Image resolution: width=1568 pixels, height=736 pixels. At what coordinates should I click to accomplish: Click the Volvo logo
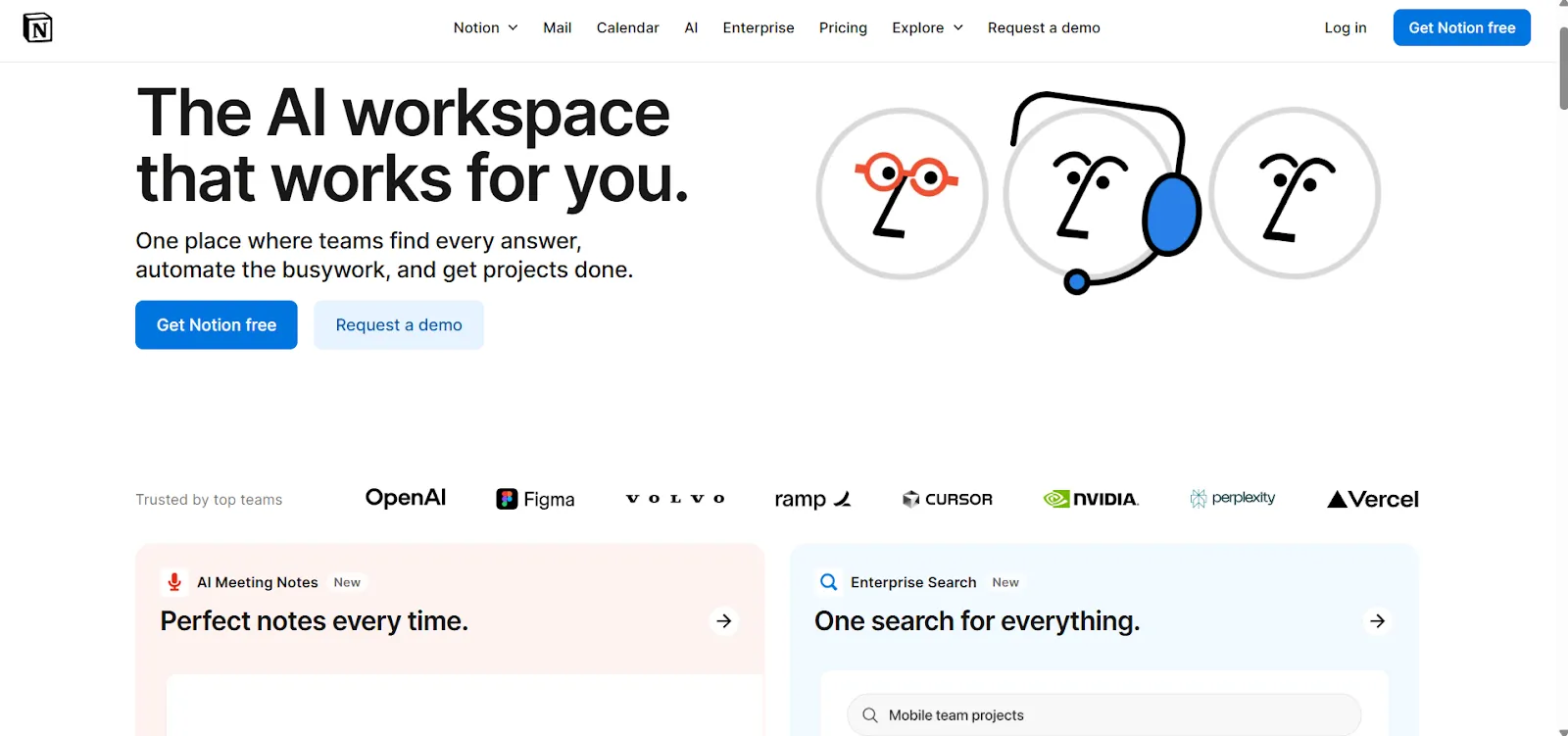click(675, 499)
